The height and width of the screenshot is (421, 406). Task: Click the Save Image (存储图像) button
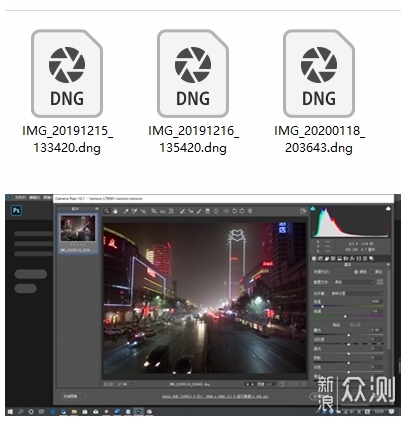pyautogui.click(x=73, y=396)
